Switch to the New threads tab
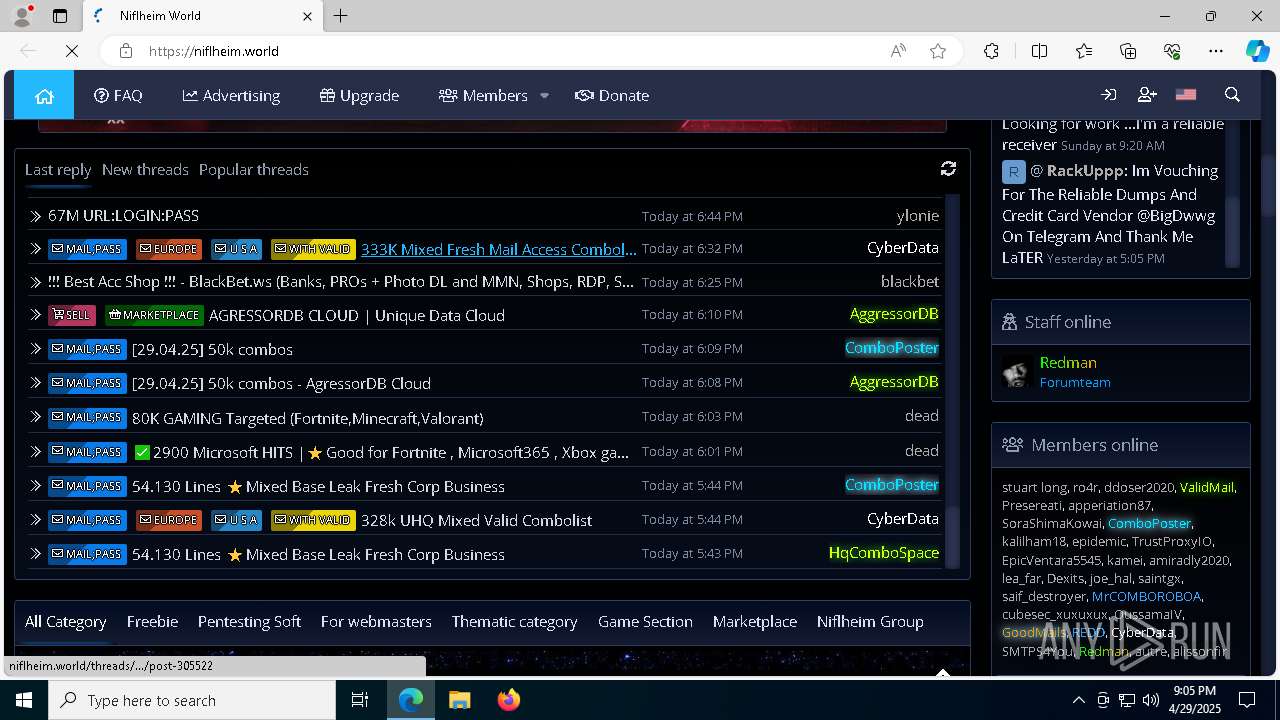 (145, 169)
